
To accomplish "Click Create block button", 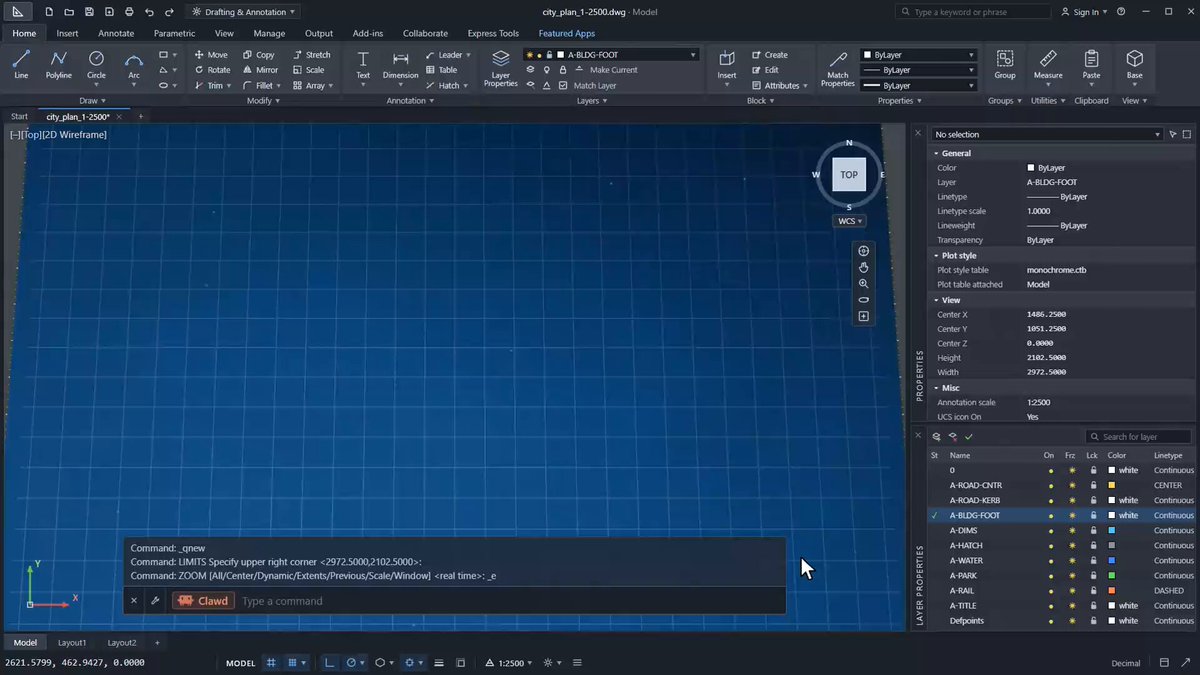I will point(769,55).
